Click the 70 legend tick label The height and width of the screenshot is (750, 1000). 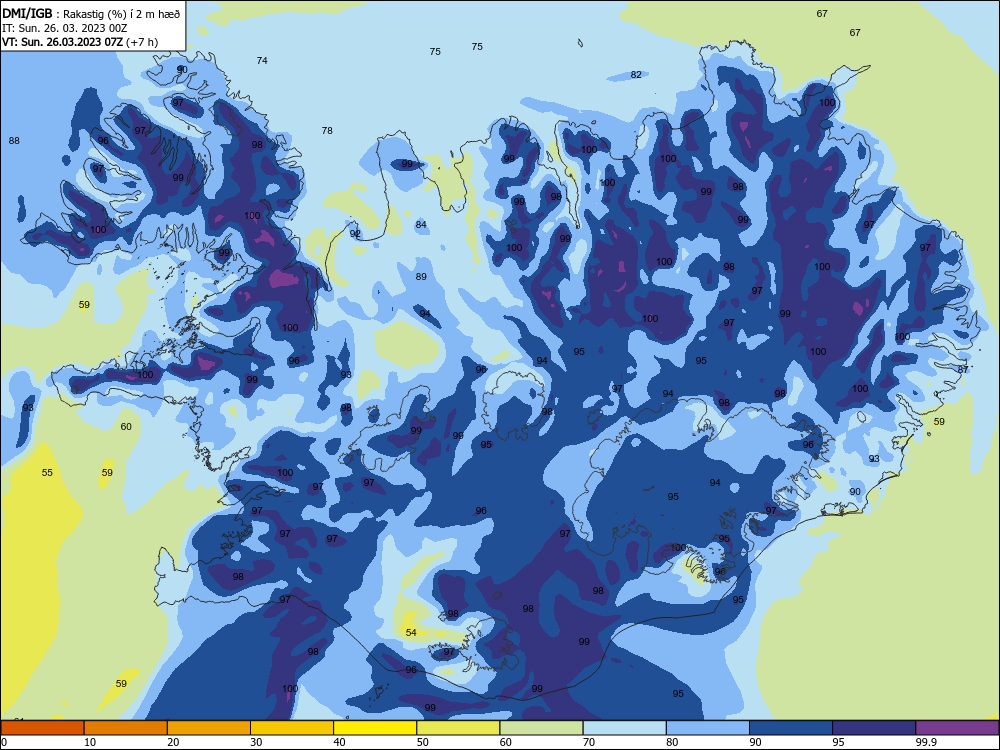point(589,742)
